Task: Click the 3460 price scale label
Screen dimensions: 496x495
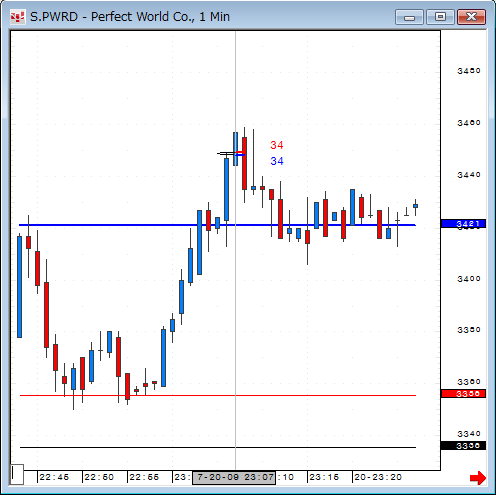Action: click(469, 123)
